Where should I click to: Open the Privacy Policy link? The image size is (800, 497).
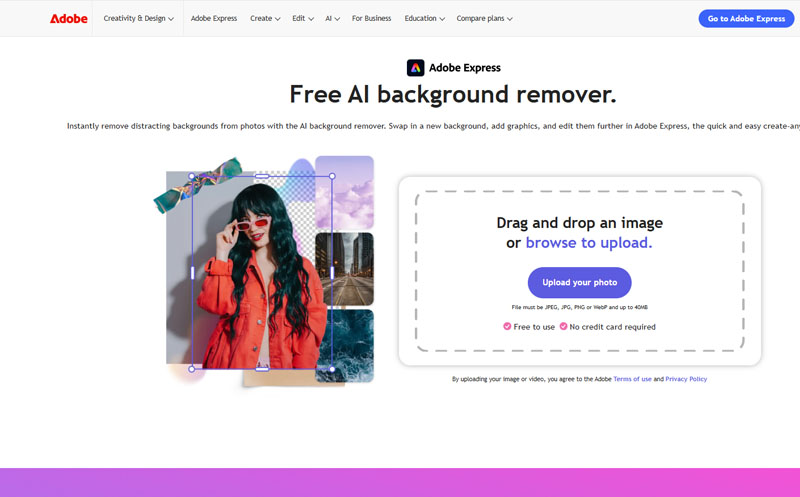pyautogui.click(x=686, y=379)
